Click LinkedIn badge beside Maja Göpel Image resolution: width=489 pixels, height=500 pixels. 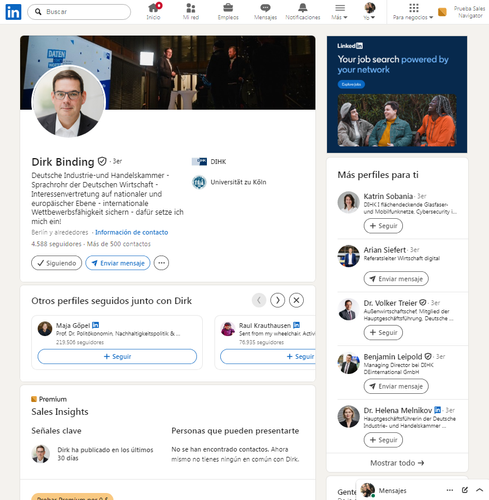tap(95, 325)
